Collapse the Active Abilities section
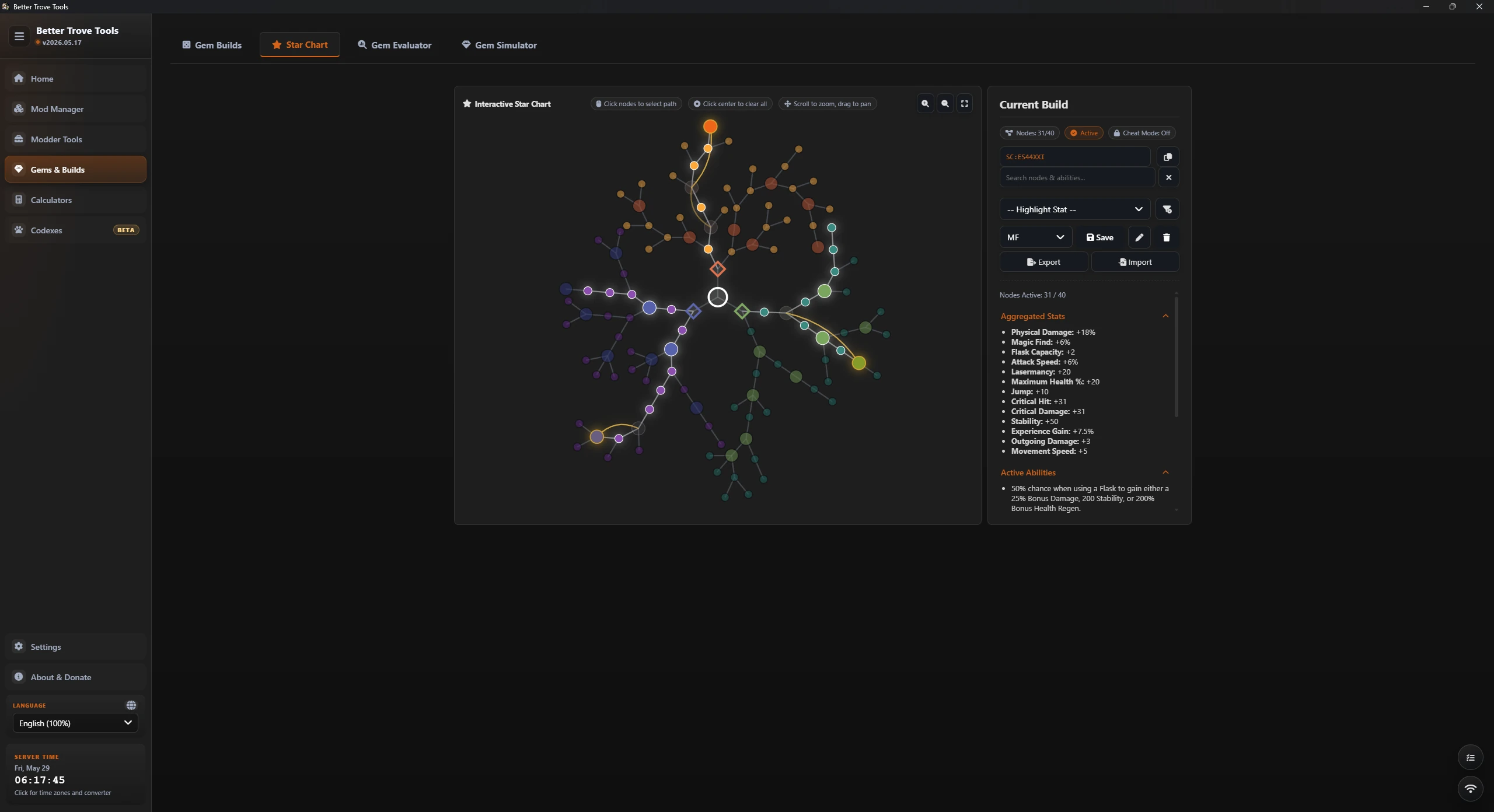Screen dimensions: 1494x812 [1165, 473]
